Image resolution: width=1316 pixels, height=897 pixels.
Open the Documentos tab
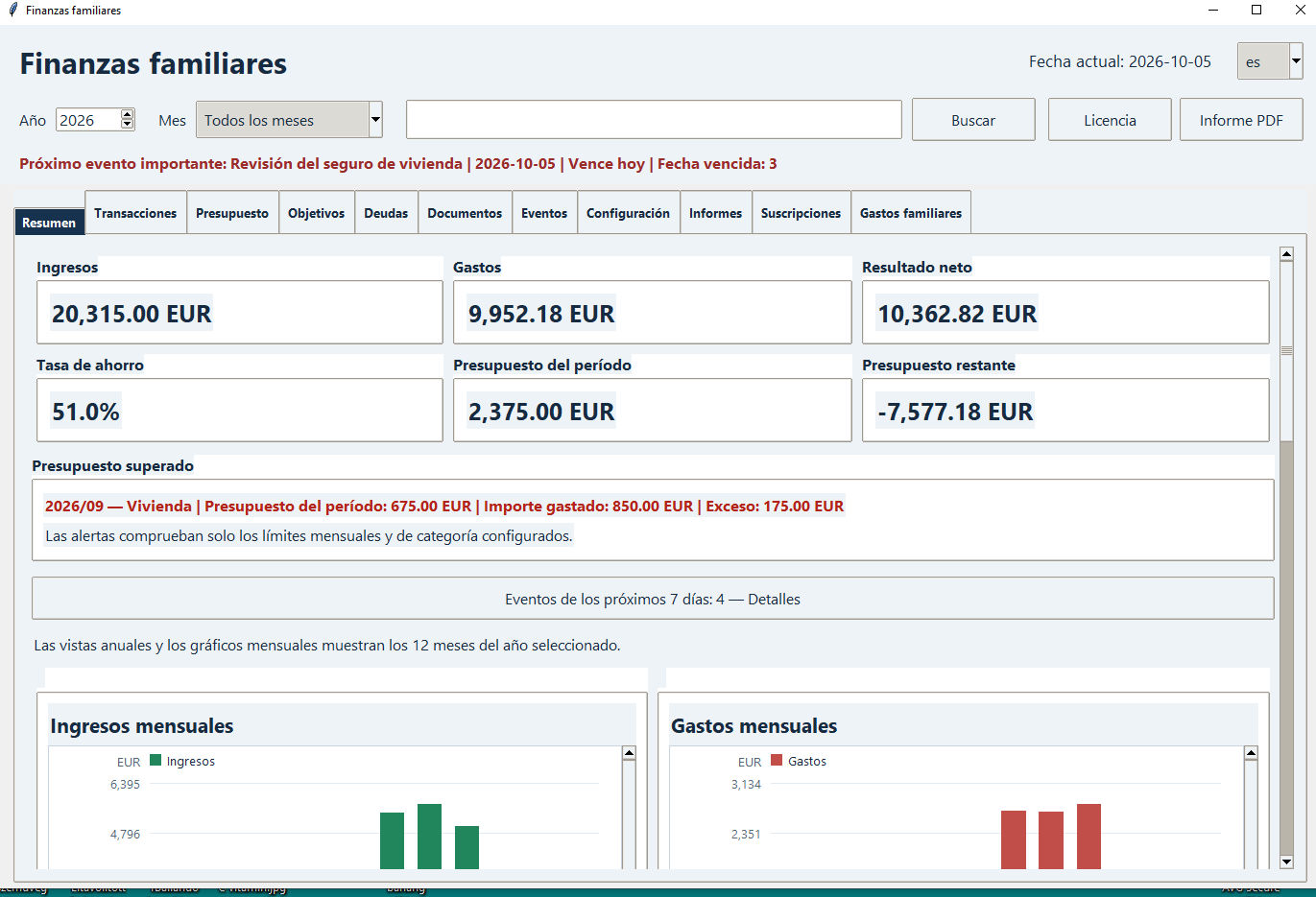465,213
